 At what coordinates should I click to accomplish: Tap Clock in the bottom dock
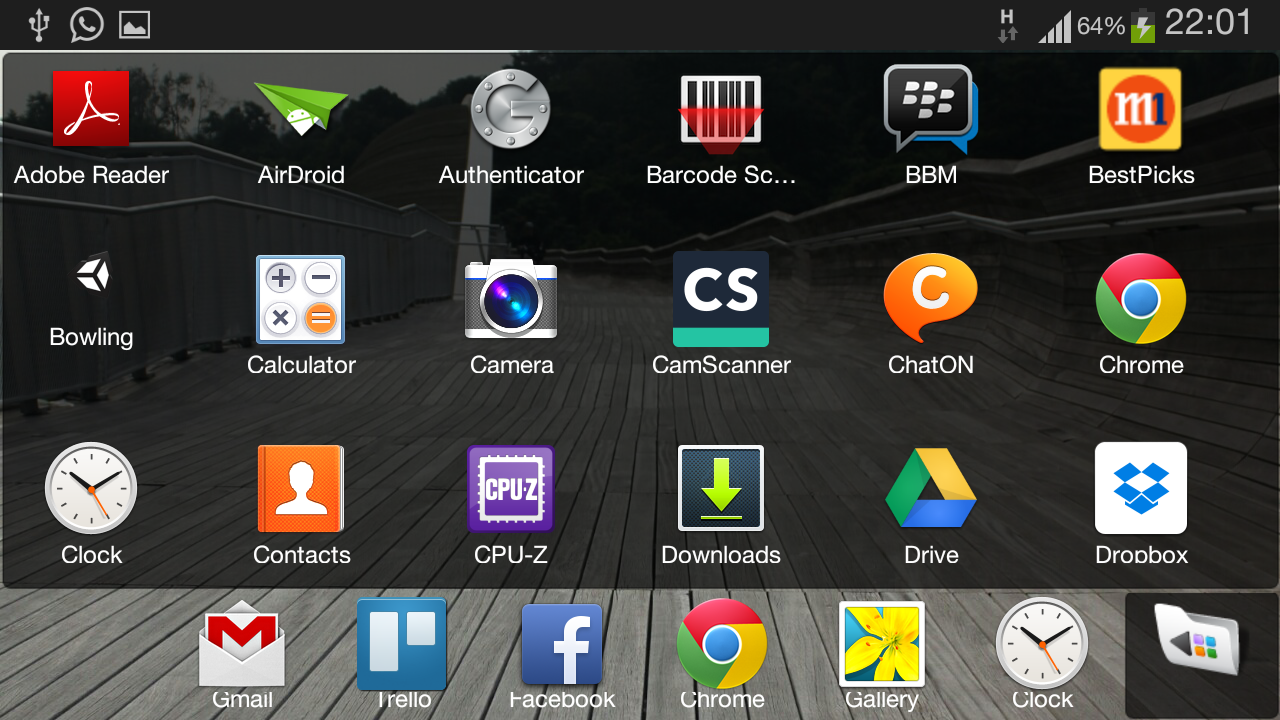point(1042,645)
